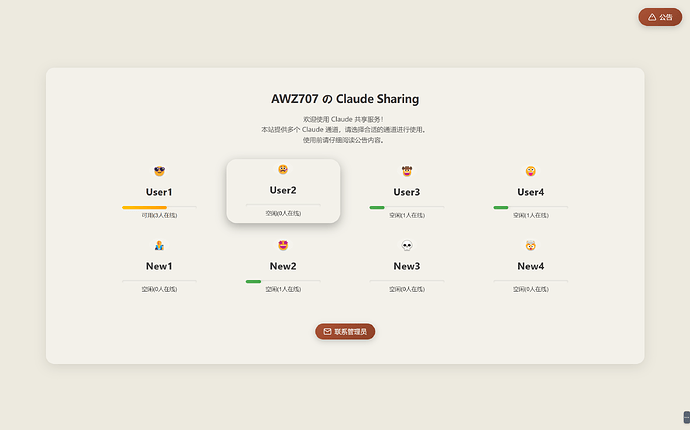The image size is (690, 430).
Task: Select the New2 heart-eyes emoji icon
Action: point(283,245)
